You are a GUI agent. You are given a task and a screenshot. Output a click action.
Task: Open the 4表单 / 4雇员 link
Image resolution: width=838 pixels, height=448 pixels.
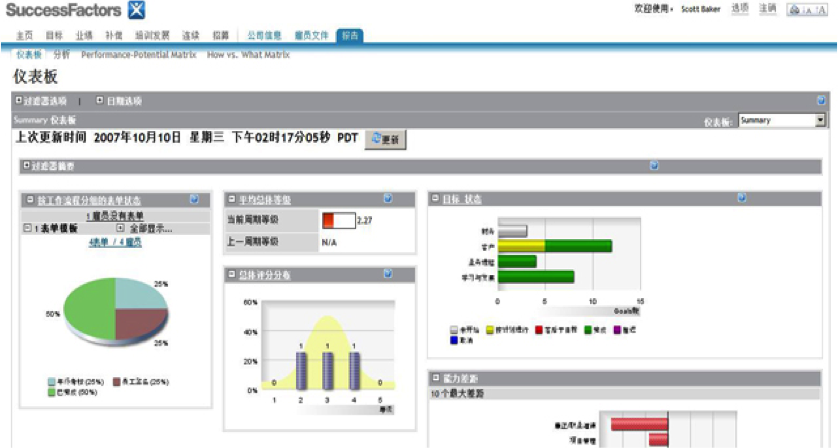click(115, 242)
